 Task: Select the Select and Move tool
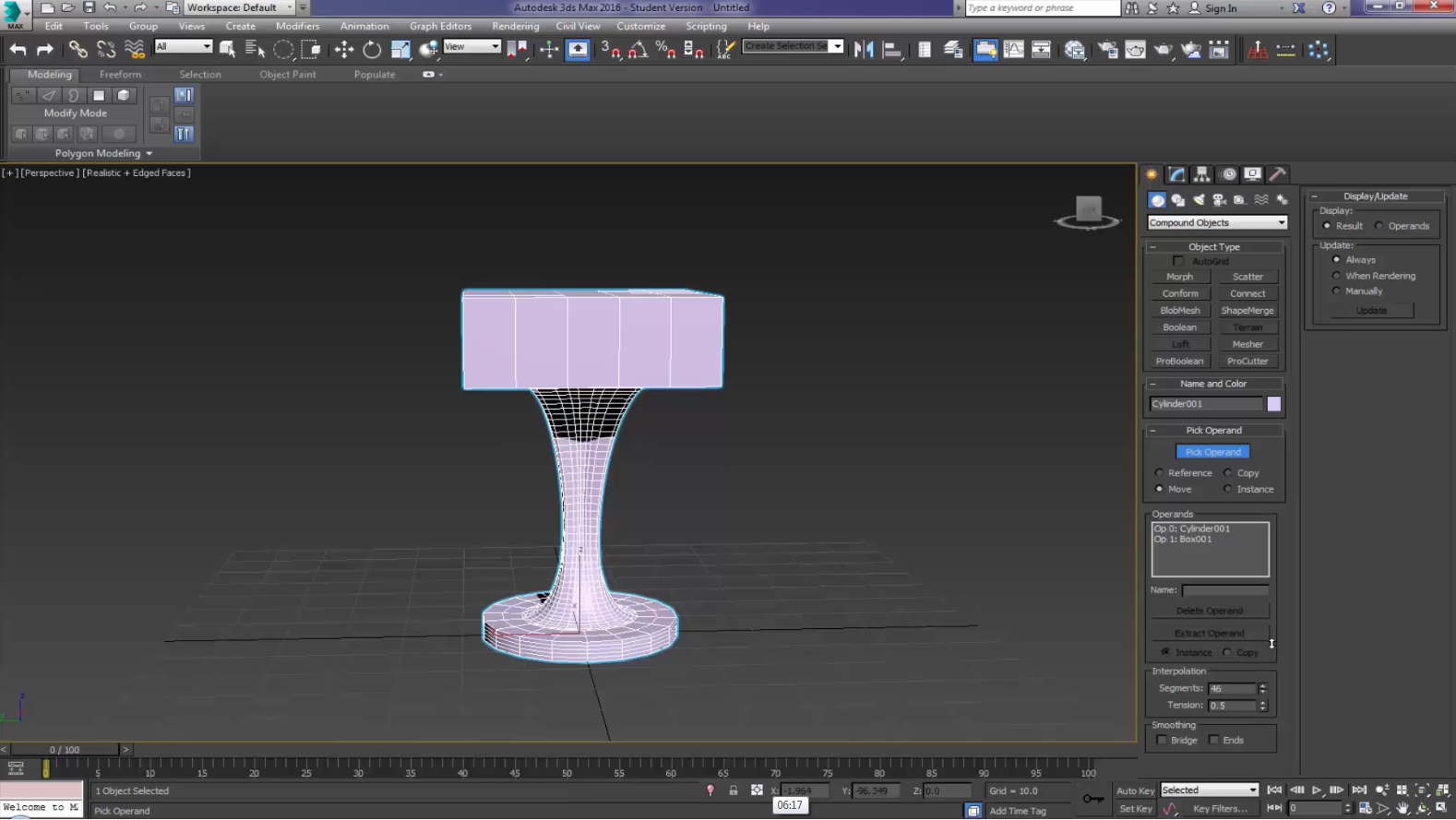344,50
